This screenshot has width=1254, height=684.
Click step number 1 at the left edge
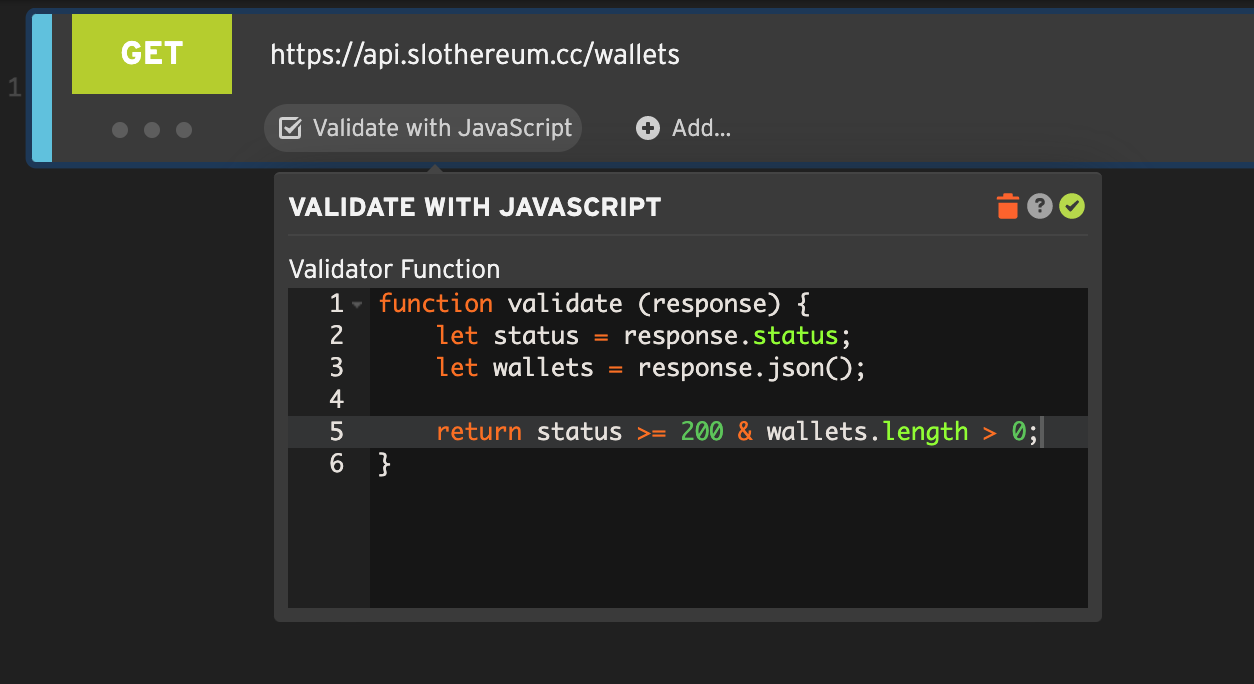pyautogui.click(x=14, y=89)
